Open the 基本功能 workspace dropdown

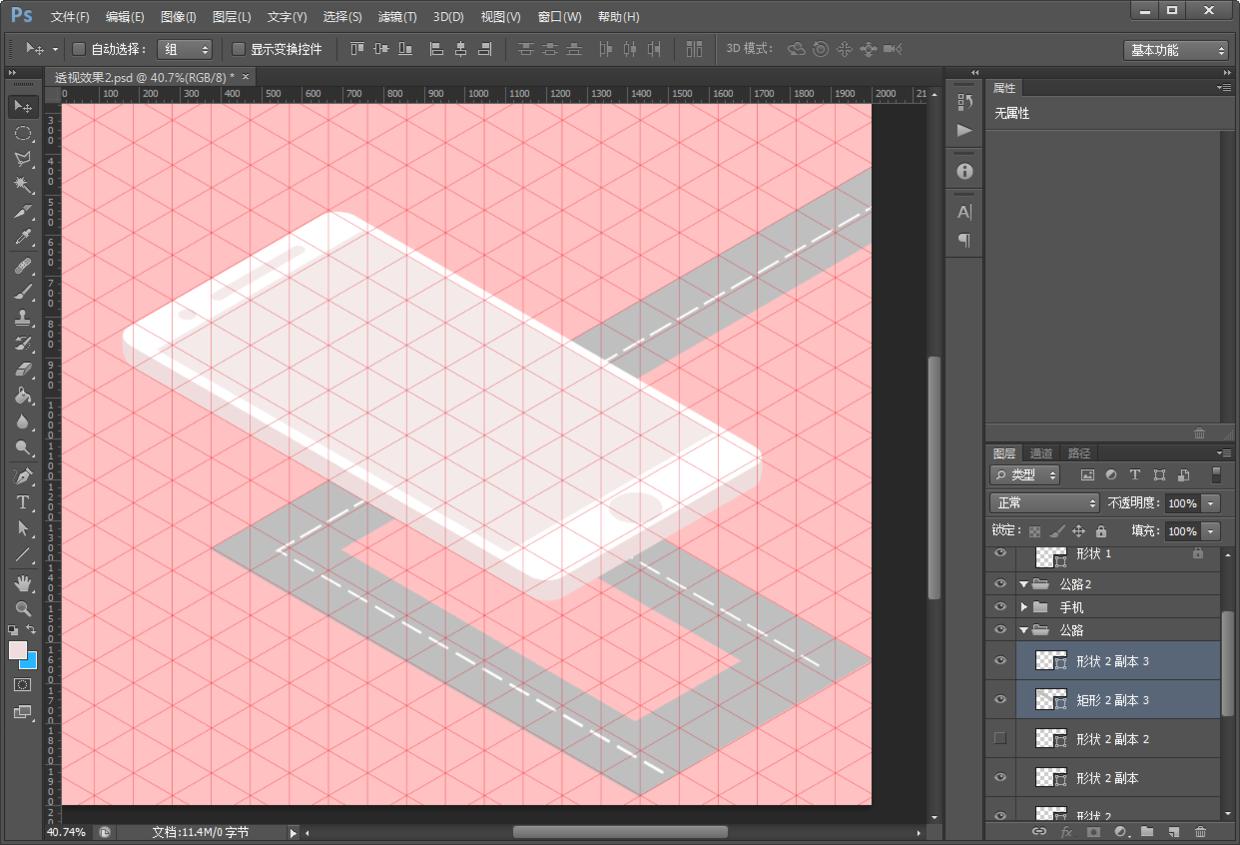[1175, 50]
